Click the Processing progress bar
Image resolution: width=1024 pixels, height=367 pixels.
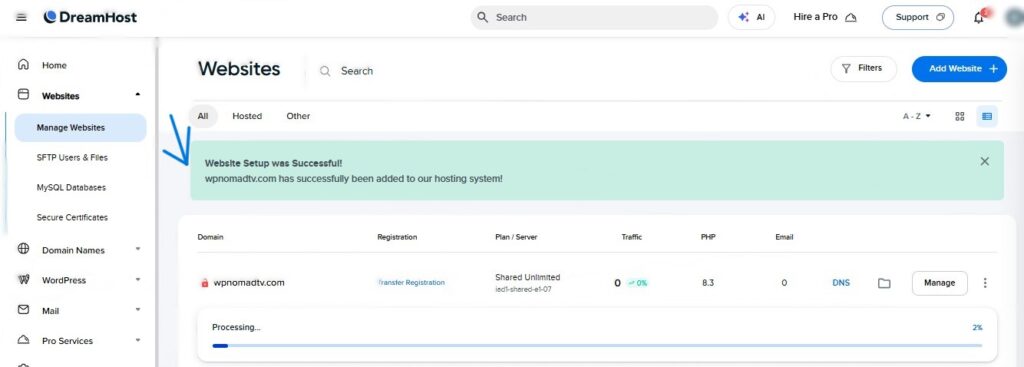(x=597, y=345)
